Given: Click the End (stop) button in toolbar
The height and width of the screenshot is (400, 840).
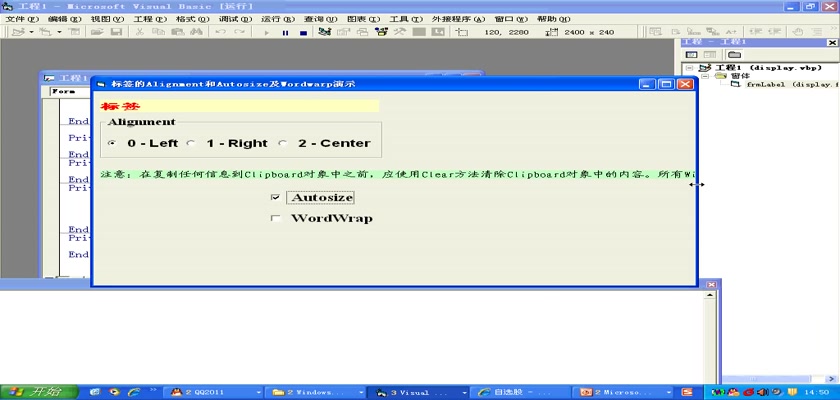Looking at the screenshot, I should tap(303, 32).
